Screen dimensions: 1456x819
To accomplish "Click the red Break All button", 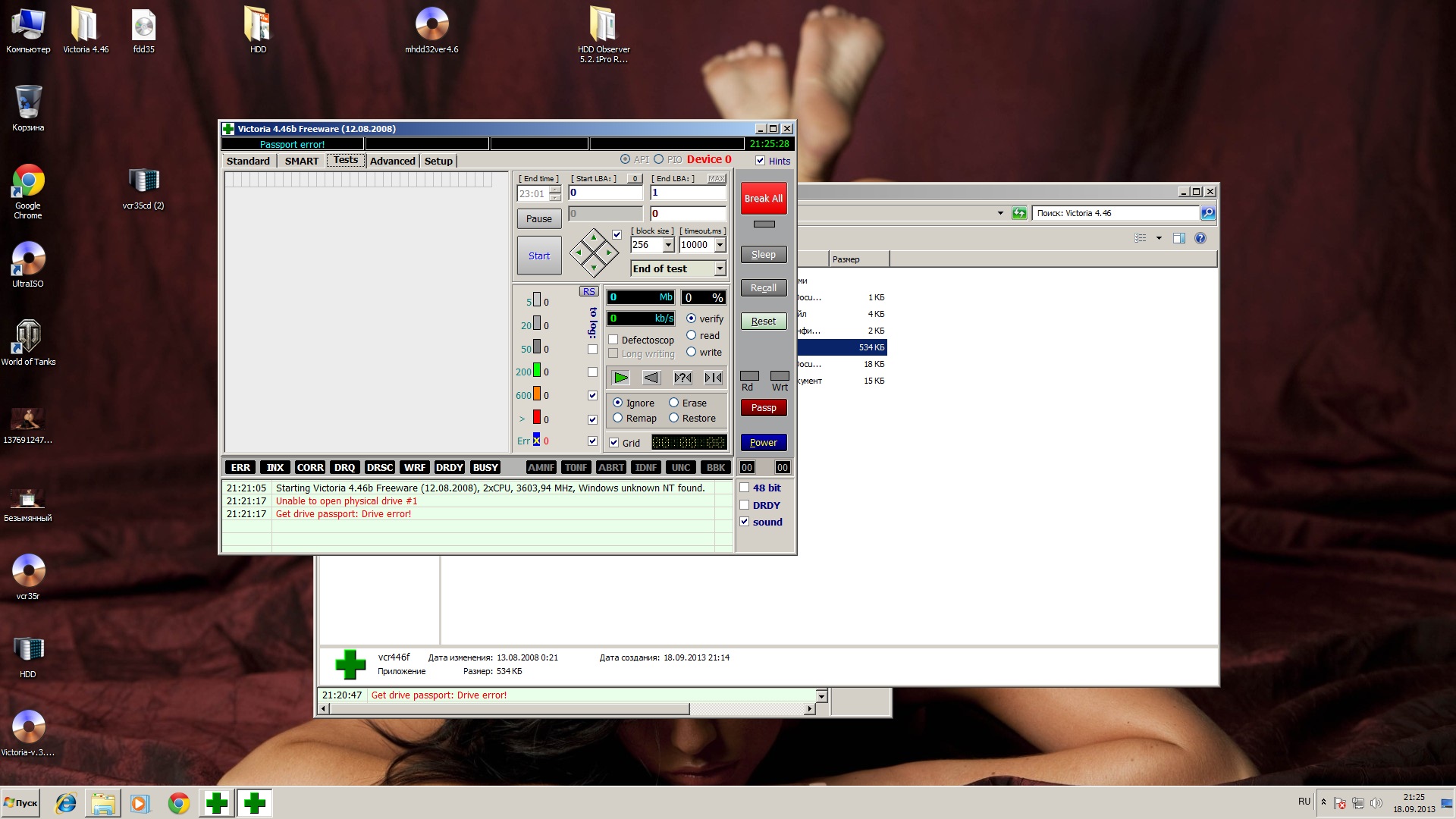I will 763,199.
